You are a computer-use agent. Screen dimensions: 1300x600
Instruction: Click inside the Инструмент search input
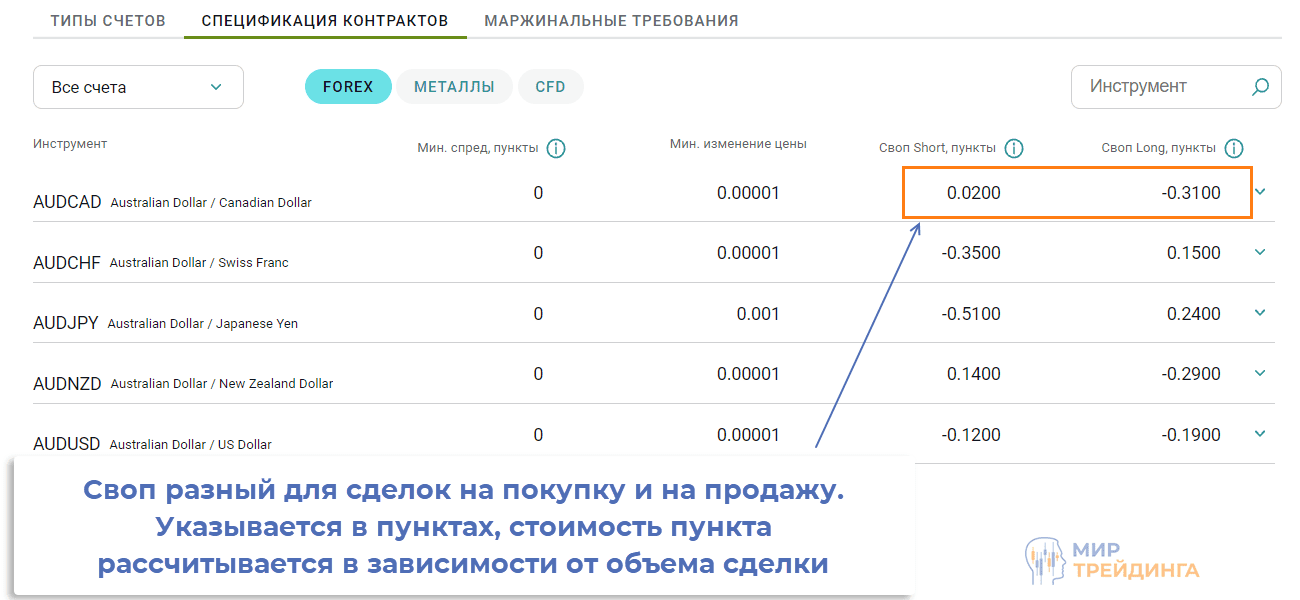coord(1150,87)
